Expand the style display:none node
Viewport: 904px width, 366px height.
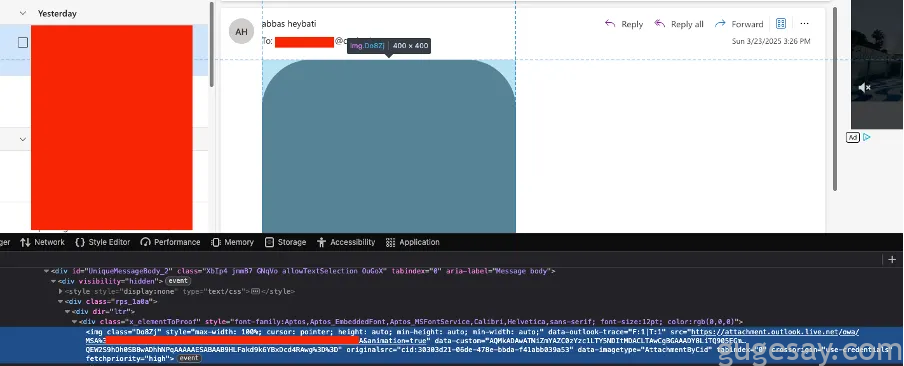(61, 292)
